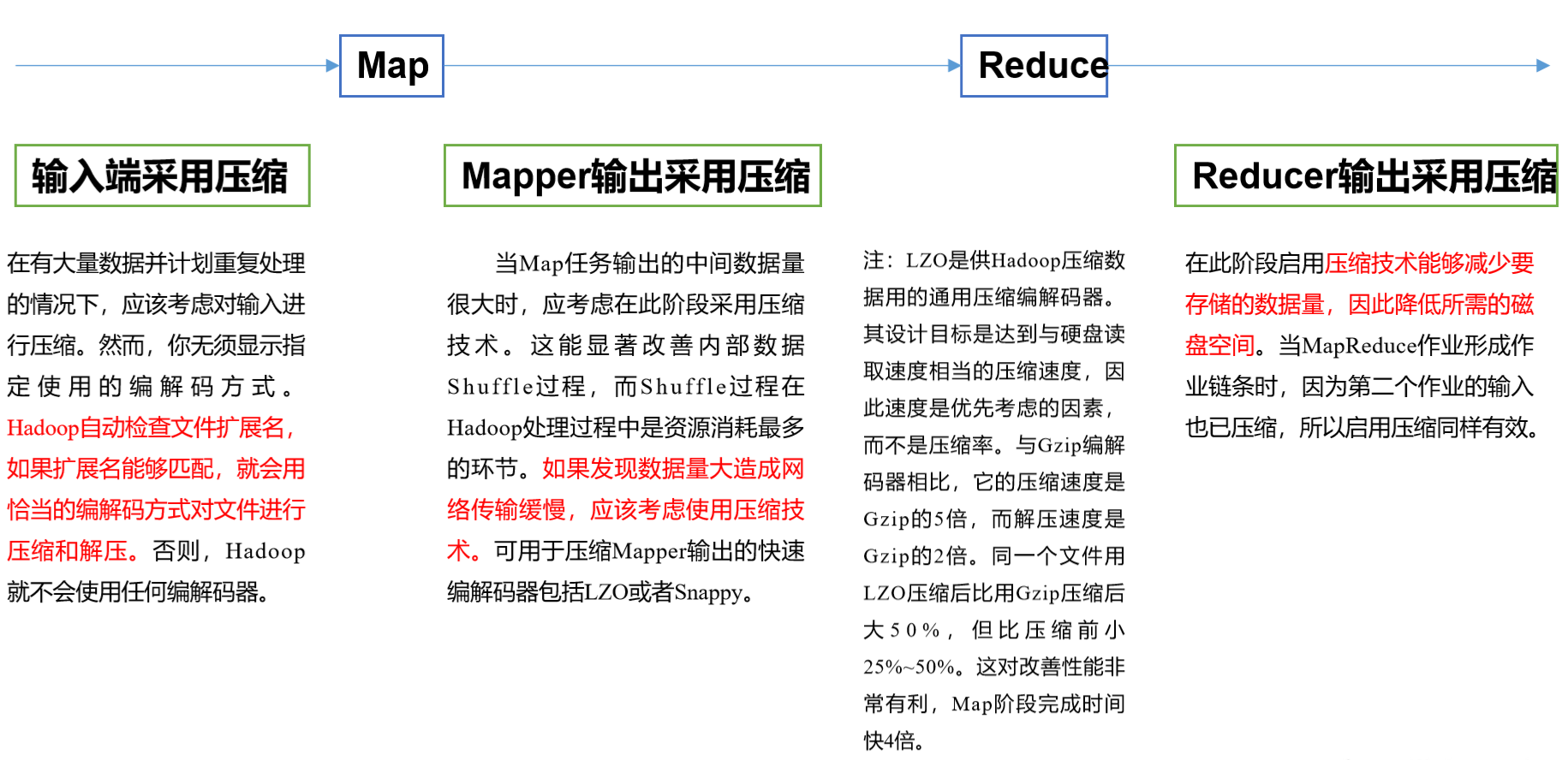Click the line 快4倍。
Viewport: 1568px width, 760px height.
click(894, 740)
